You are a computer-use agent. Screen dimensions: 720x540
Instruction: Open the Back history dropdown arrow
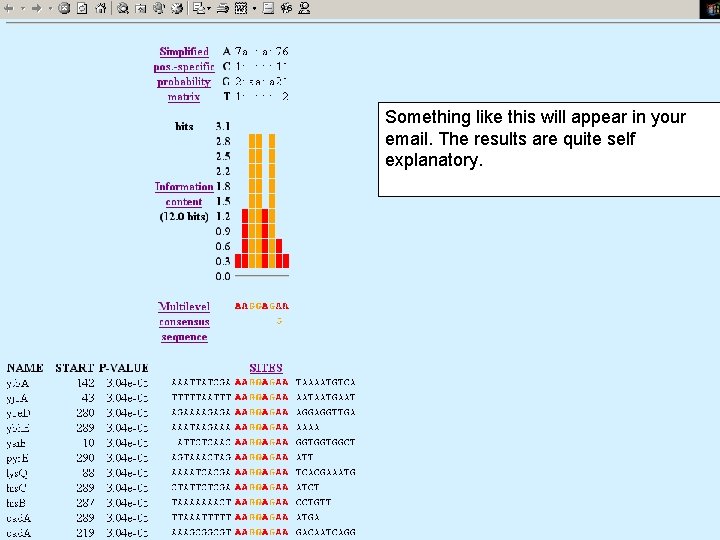click(22, 8)
